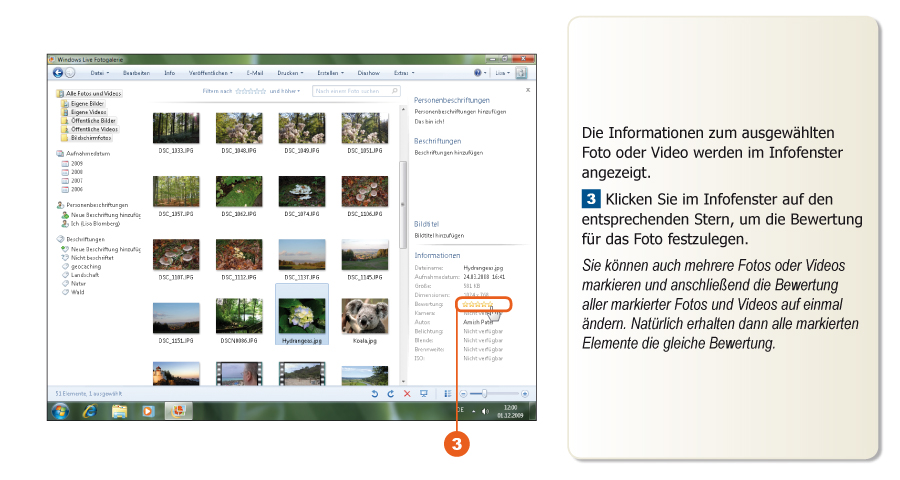Click 'Personenbeschriftungen hinzufügen' link
Viewport: 900px width, 480px height.
coord(459,112)
